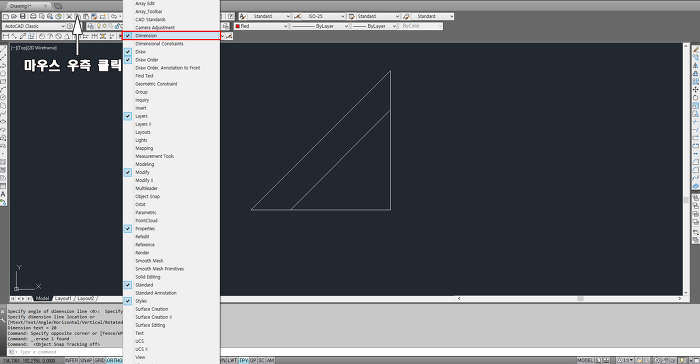Click the Paste clipboard icon
700x364 pixels.
[86, 16]
